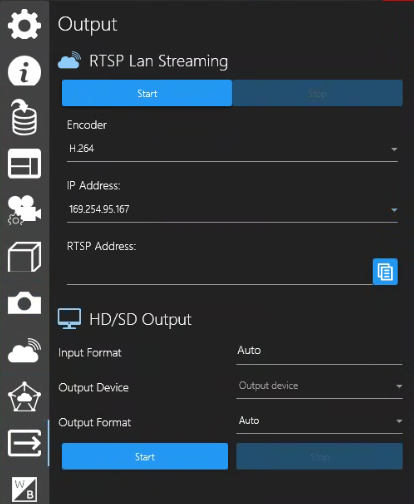Open the settings gear in sidebar
The width and height of the screenshot is (414, 504).
click(x=24, y=24)
